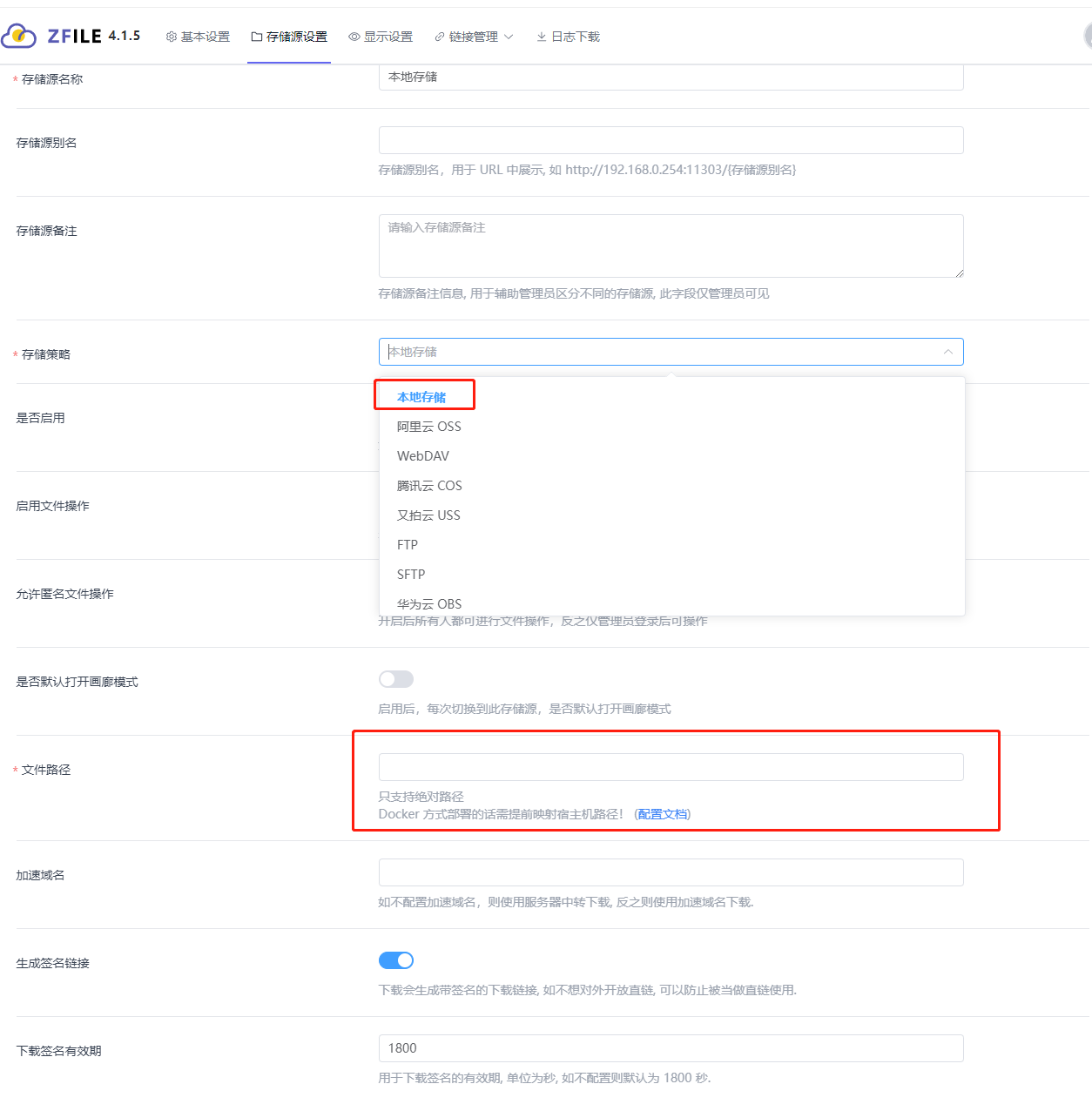Focus the 存储源别名 text field
1092x1111 pixels.
click(671, 140)
